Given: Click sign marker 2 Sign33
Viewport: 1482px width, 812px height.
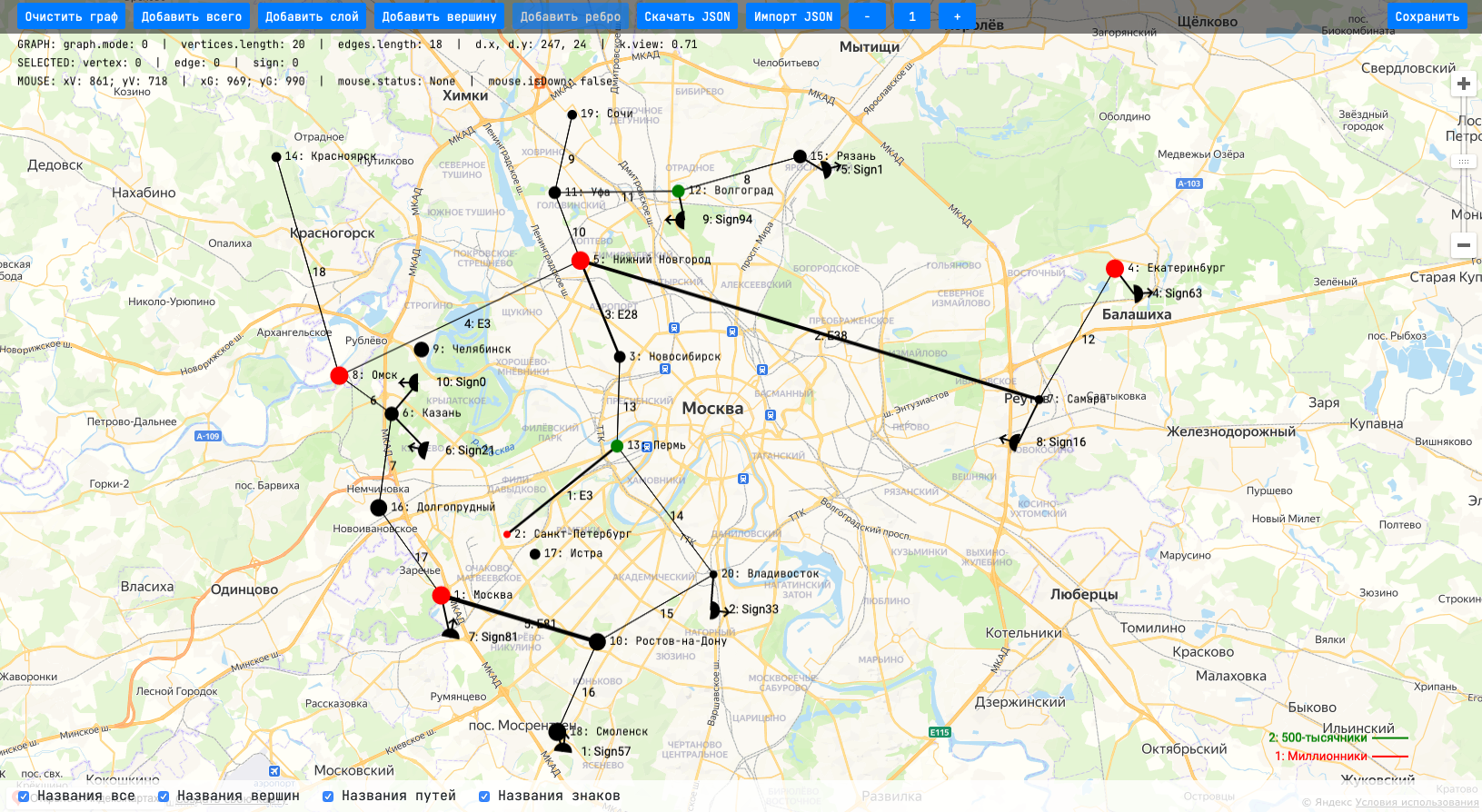Looking at the screenshot, I should tap(716, 609).
